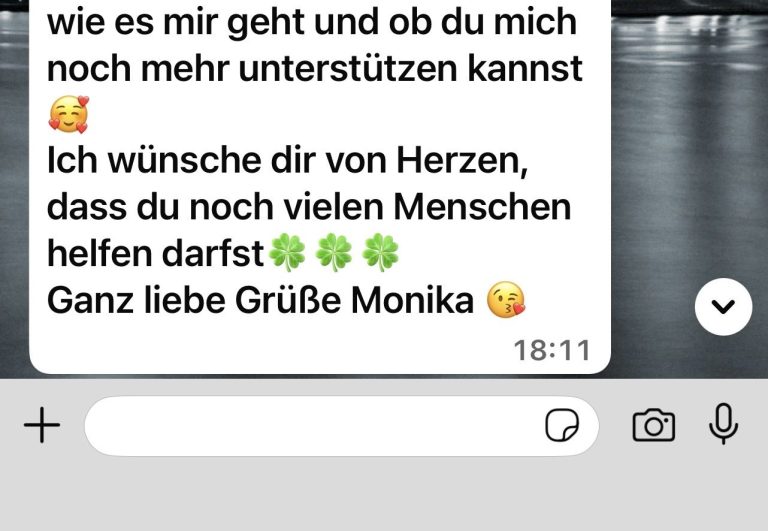Tap the middle four-leaf clover emoji

coord(334,252)
